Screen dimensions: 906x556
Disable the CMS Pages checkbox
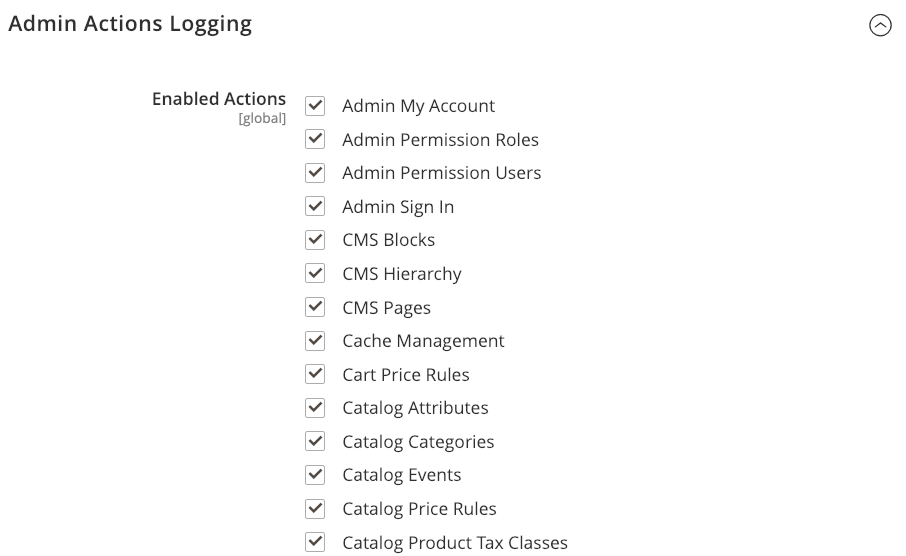(x=315, y=307)
